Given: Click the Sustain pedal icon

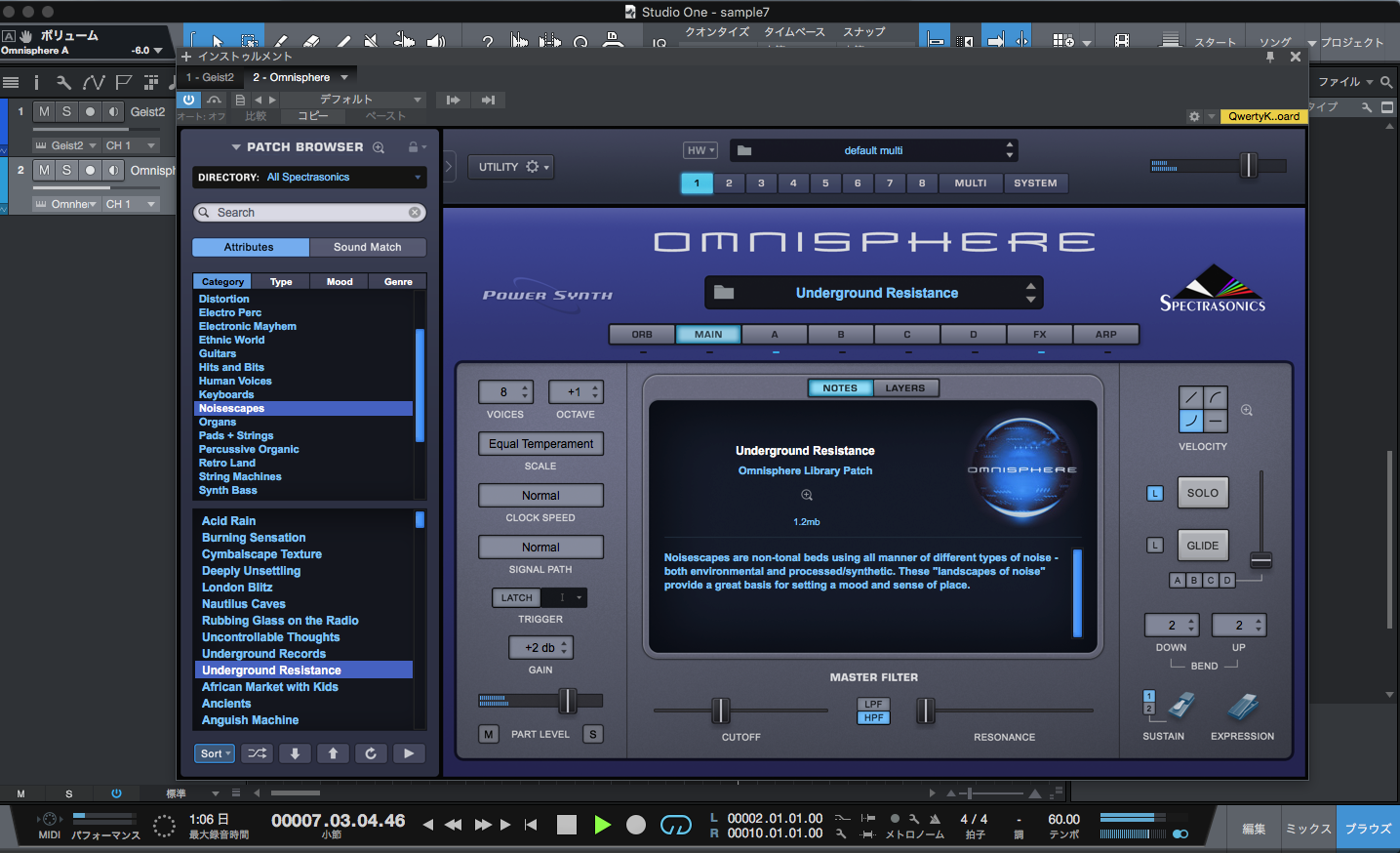Looking at the screenshot, I should click(x=1181, y=706).
